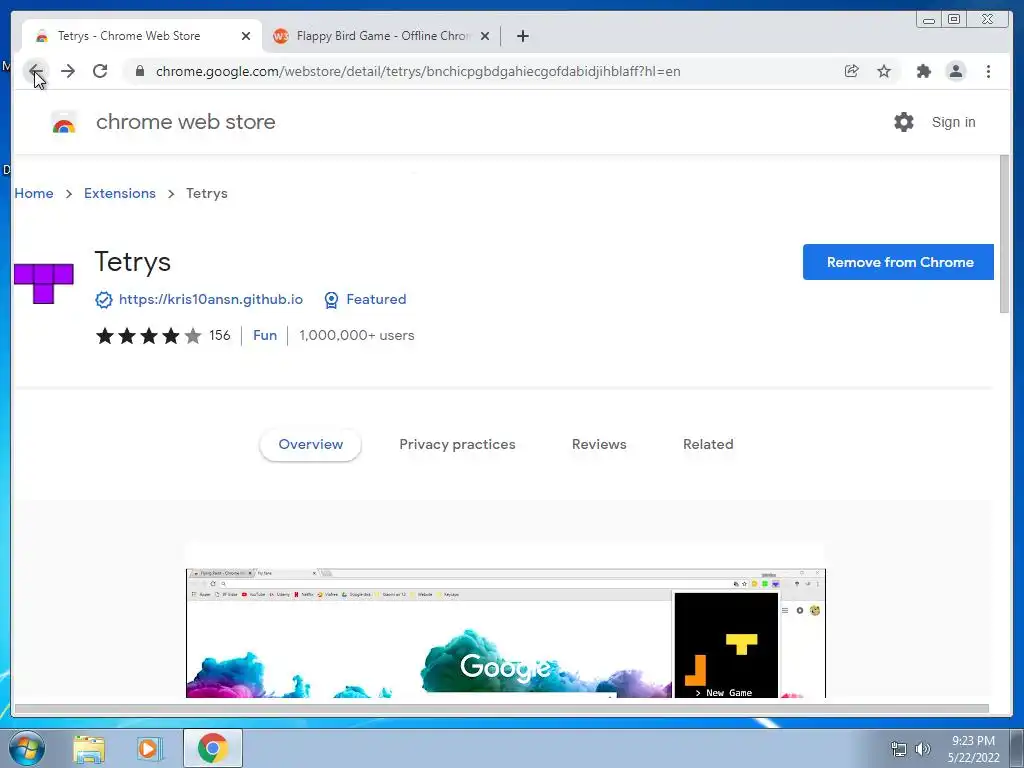The height and width of the screenshot is (768, 1024).
Task: Click the star rating row
Action: [149, 336]
